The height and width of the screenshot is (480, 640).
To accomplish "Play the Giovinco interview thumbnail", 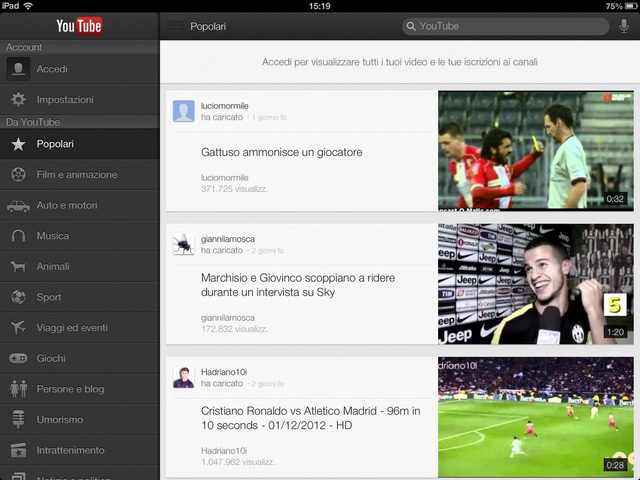I will click(536, 284).
